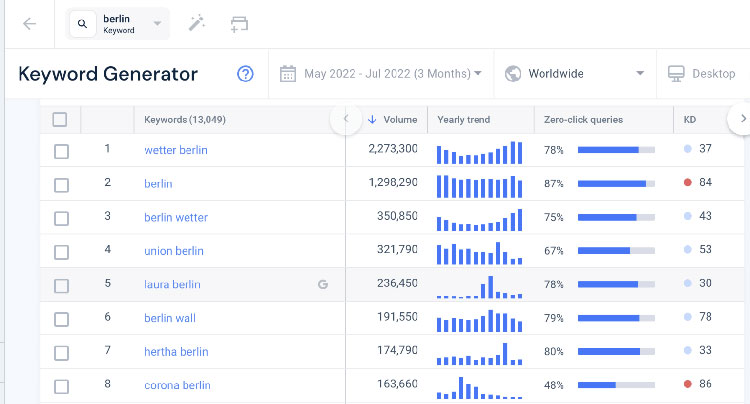Screen dimensions: 750x404
Task: Expand the berlin keyword dropdown arrow
Action: pyautogui.click(x=157, y=23)
